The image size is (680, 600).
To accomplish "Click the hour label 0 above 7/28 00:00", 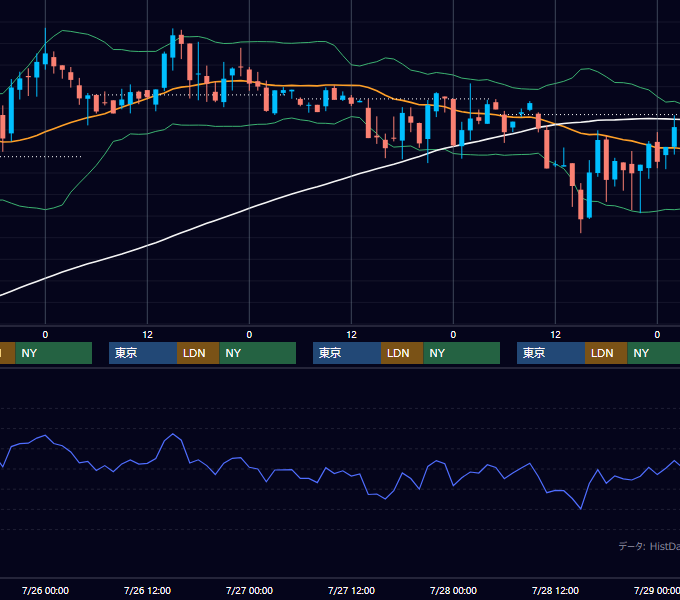I will pos(453,335).
